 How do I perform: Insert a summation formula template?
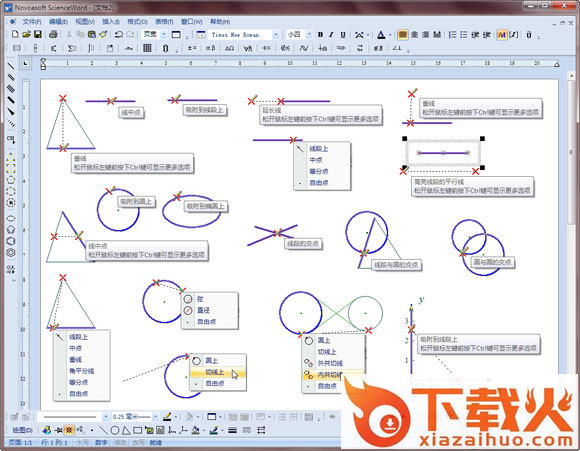coord(72,48)
